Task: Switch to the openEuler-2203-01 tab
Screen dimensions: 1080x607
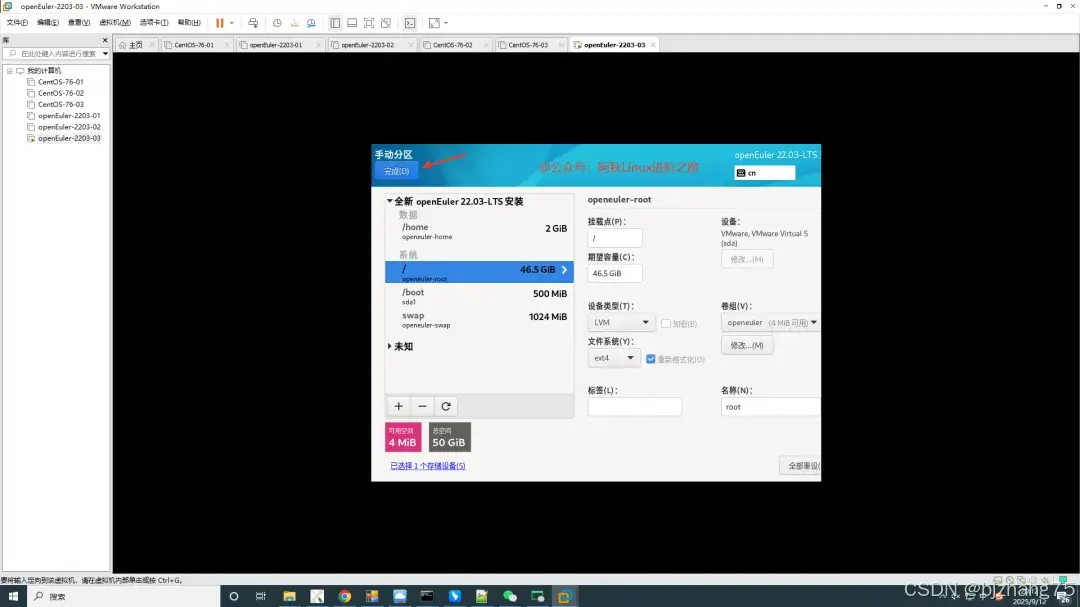Action: click(276, 45)
